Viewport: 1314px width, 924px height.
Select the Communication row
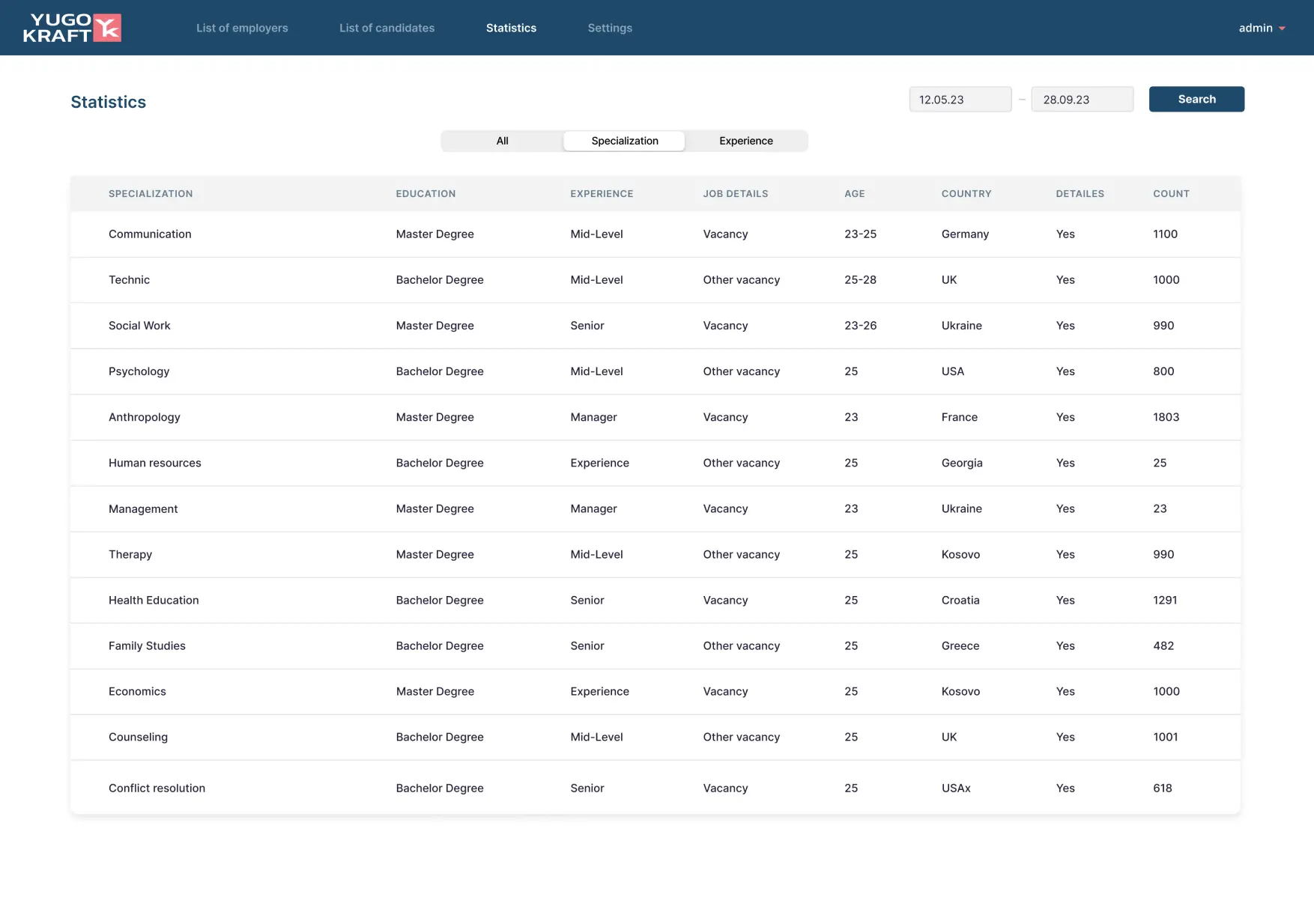[150, 234]
